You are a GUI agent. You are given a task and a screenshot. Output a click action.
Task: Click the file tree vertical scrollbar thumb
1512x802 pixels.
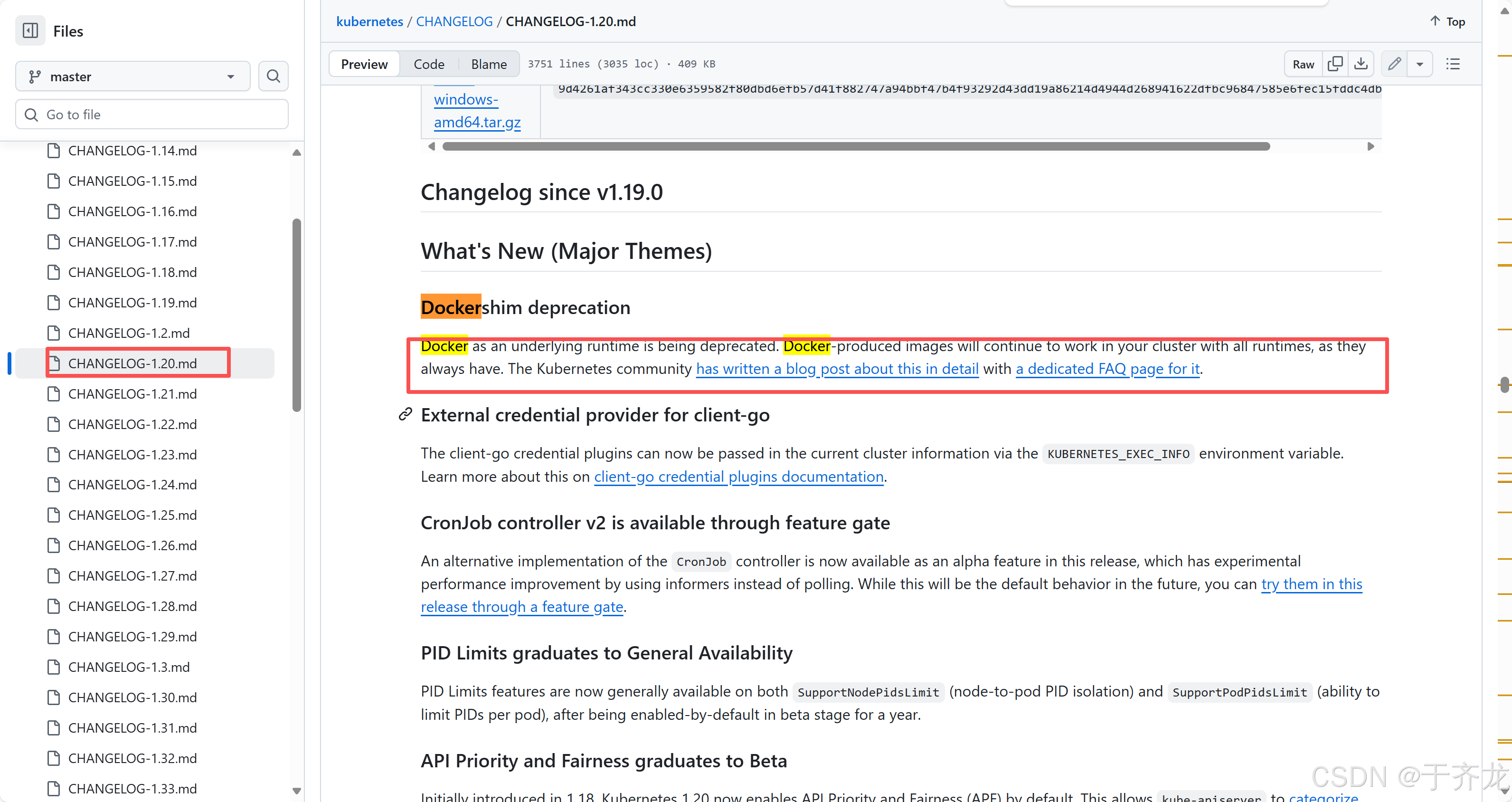coord(296,315)
